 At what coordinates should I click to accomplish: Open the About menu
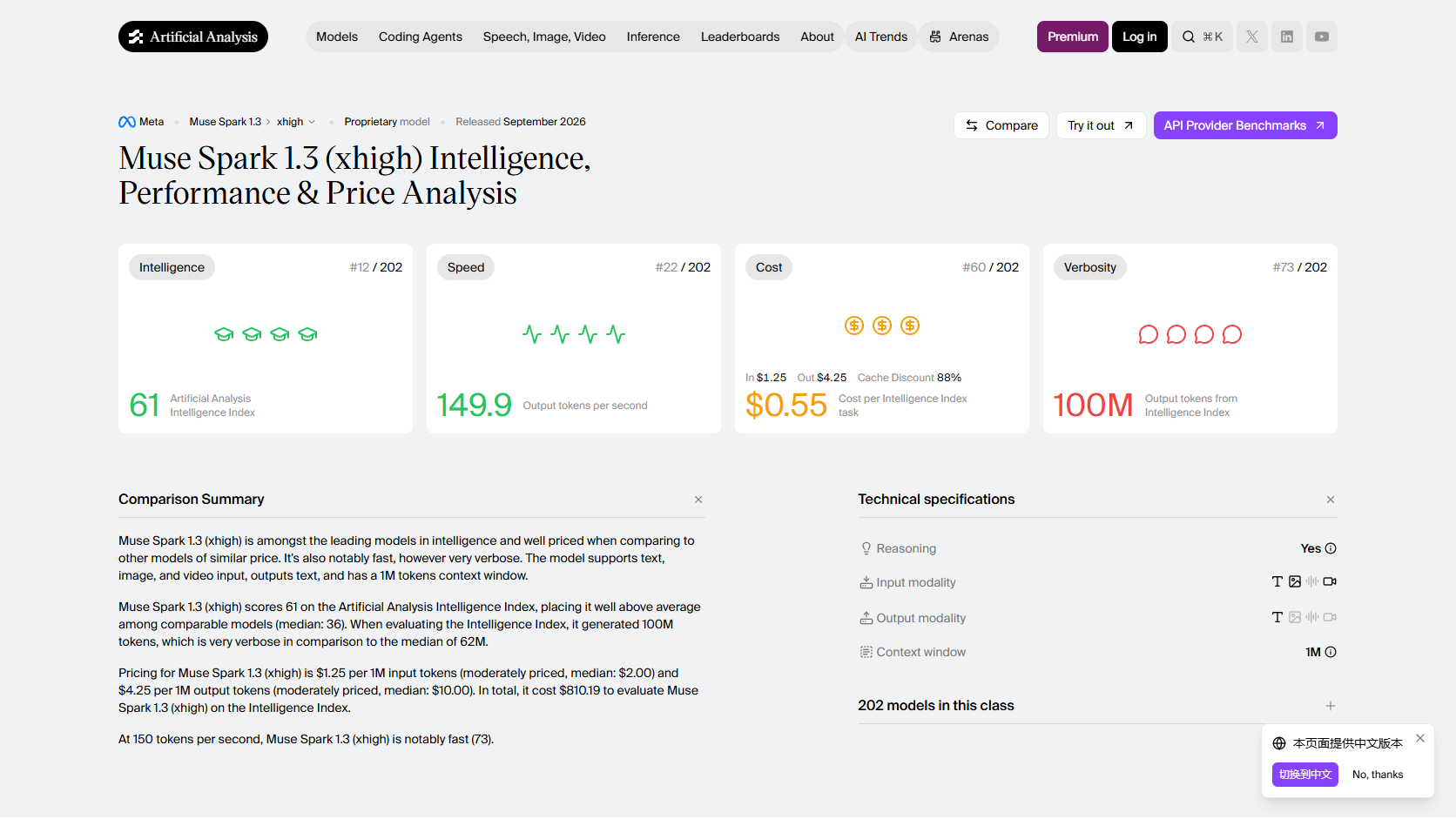click(817, 37)
